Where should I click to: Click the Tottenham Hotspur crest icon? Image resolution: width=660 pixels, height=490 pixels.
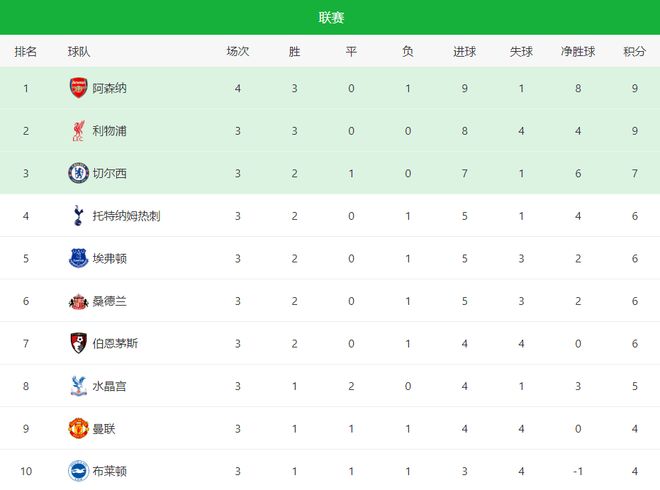tap(78, 216)
